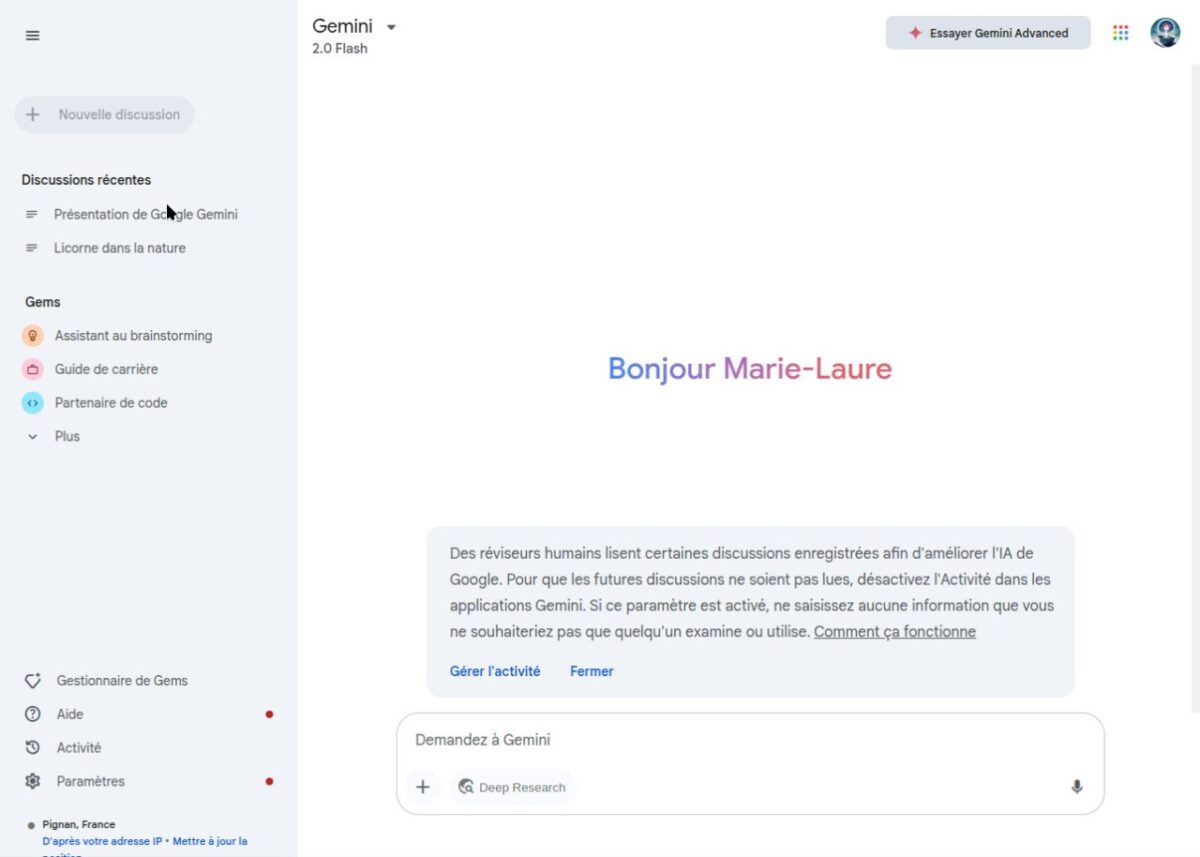1200x857 pixels.
Task: Click the code brackets icon for Partenaire de code
Action: (x=33, y=403)
